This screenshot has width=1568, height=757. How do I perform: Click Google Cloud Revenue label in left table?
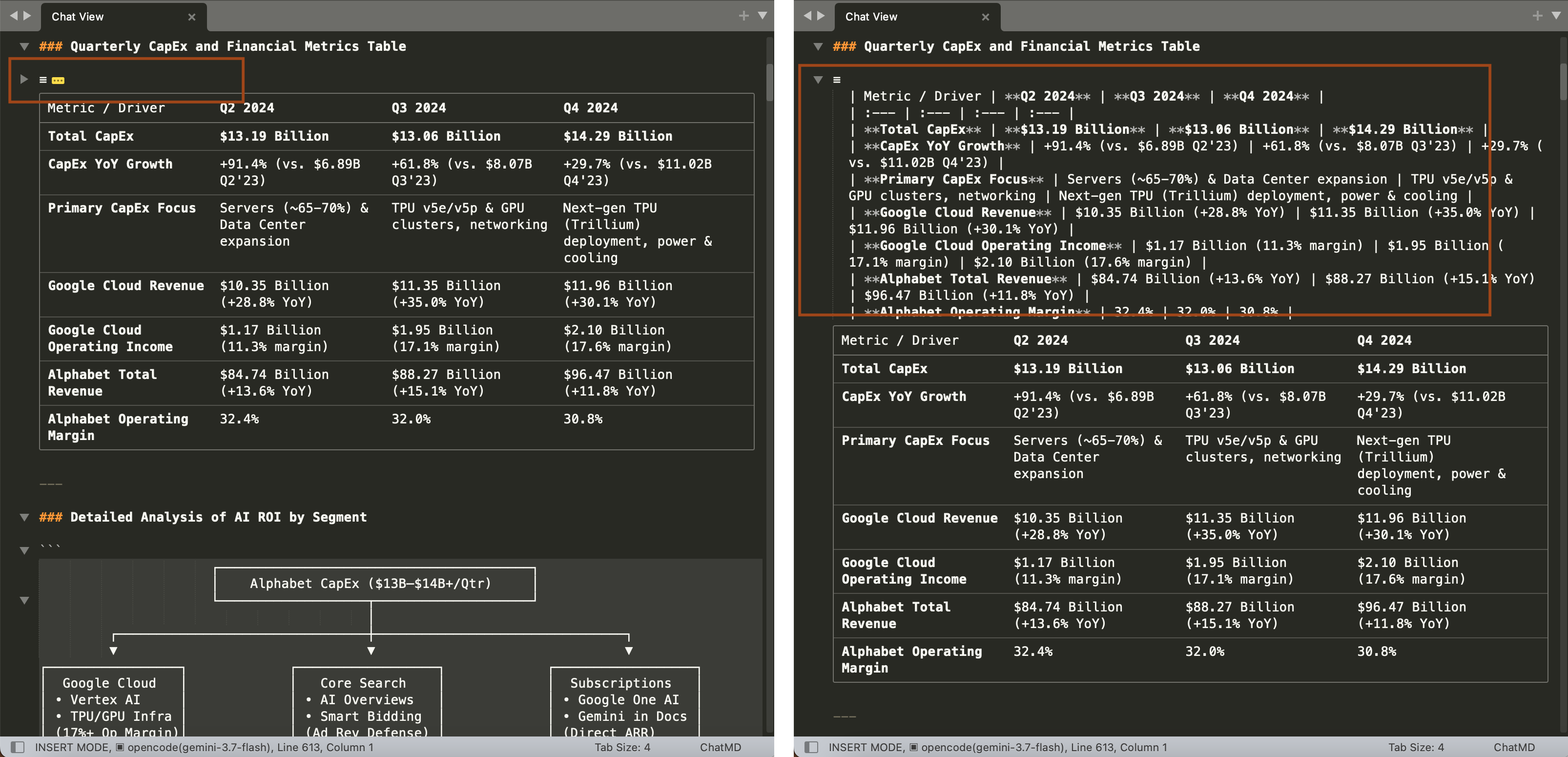click(x=125, y=286)
